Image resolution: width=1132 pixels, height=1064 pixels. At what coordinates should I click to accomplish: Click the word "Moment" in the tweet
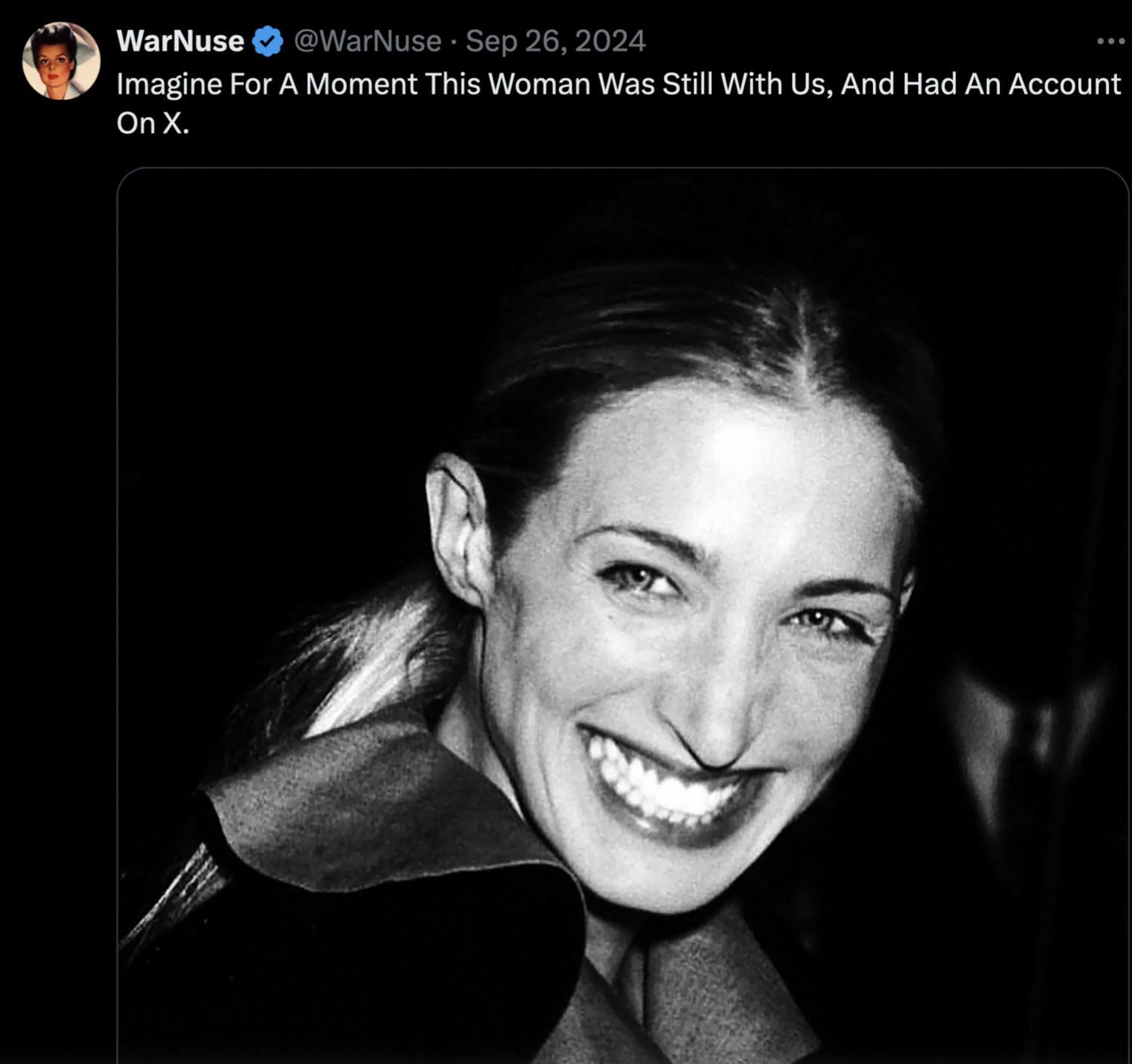tap(361, 85)
